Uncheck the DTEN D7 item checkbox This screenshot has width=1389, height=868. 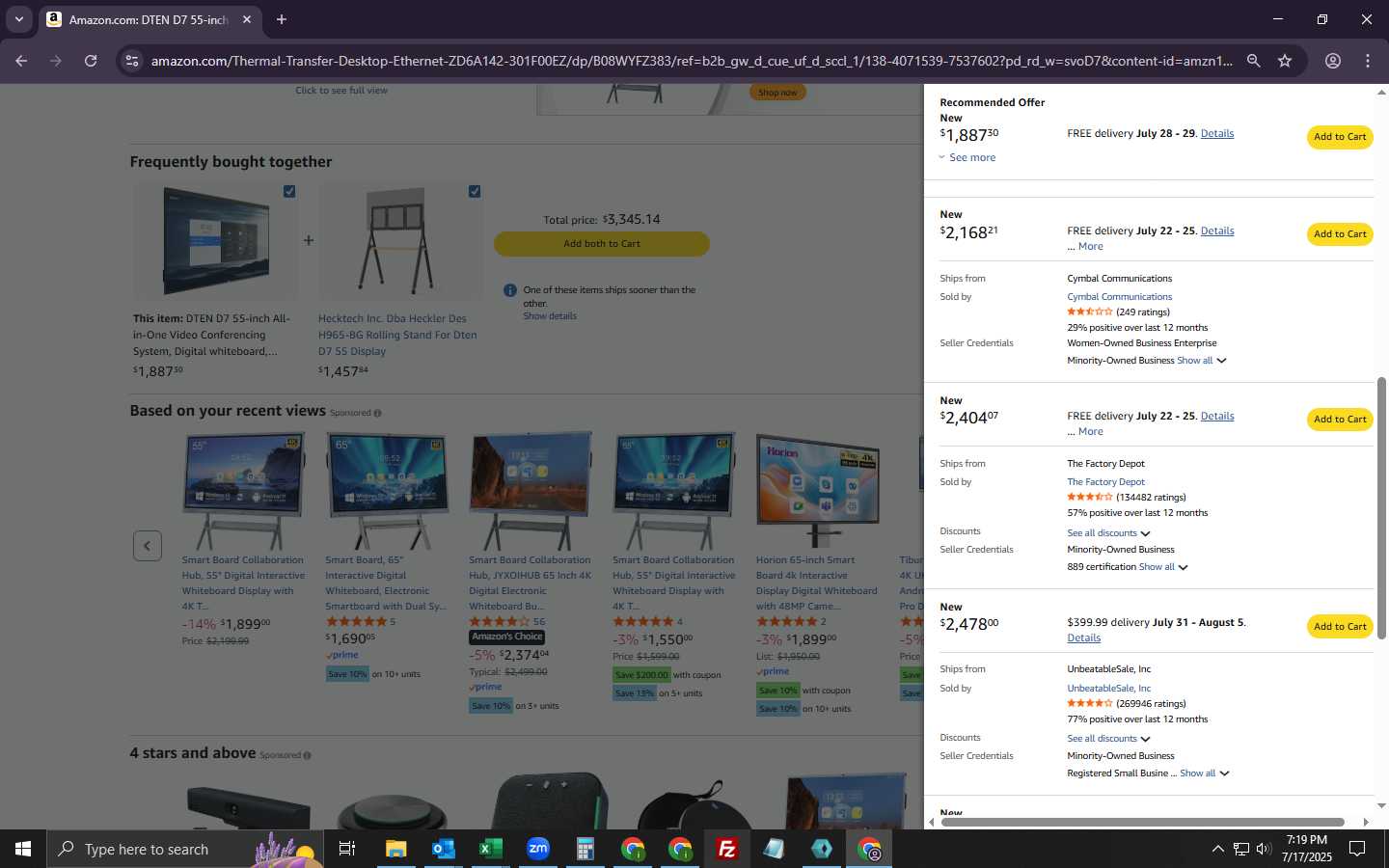[x=289, y=191]
